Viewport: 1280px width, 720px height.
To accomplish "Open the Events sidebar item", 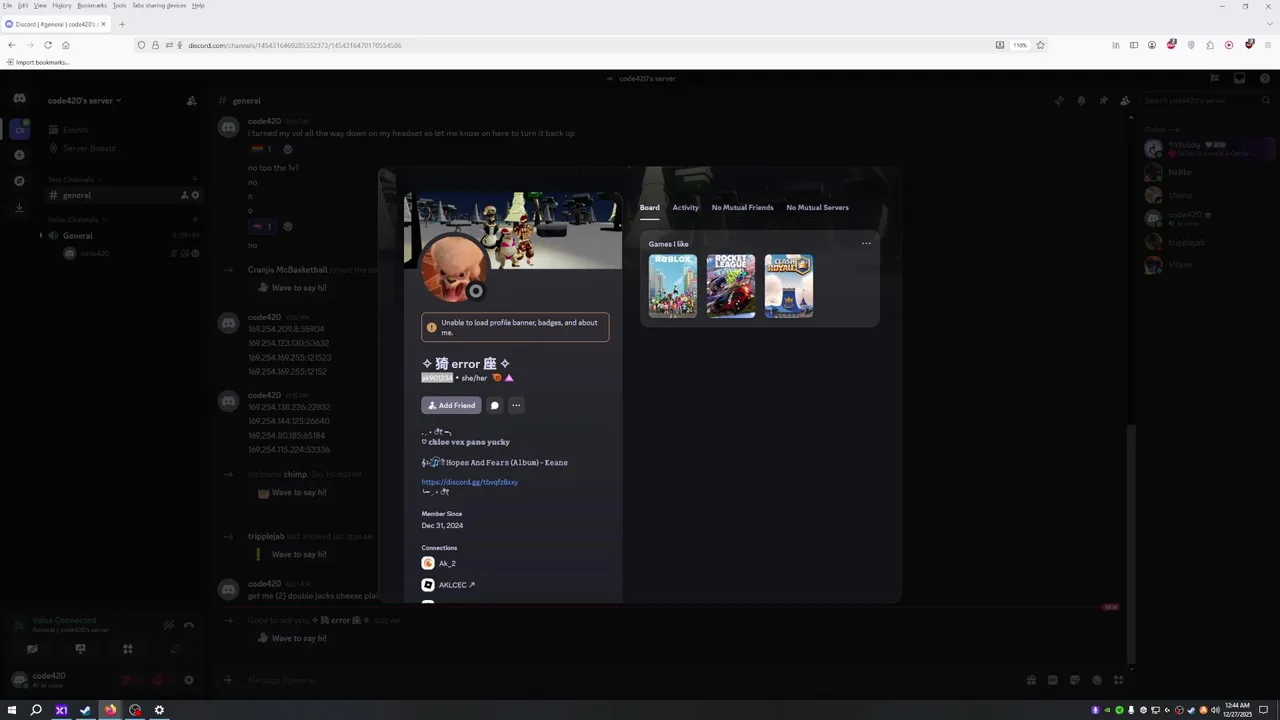I will [124, 130].
